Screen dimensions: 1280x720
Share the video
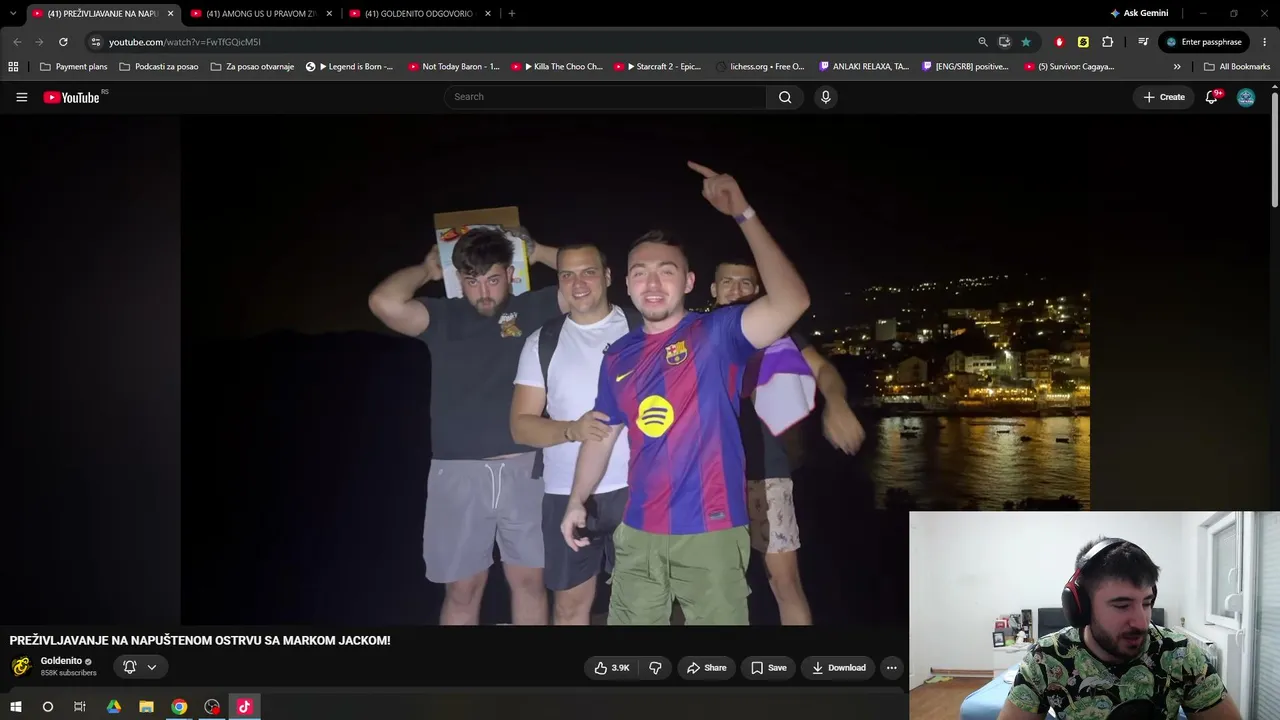pyautogui.click(x=706, y=668)
